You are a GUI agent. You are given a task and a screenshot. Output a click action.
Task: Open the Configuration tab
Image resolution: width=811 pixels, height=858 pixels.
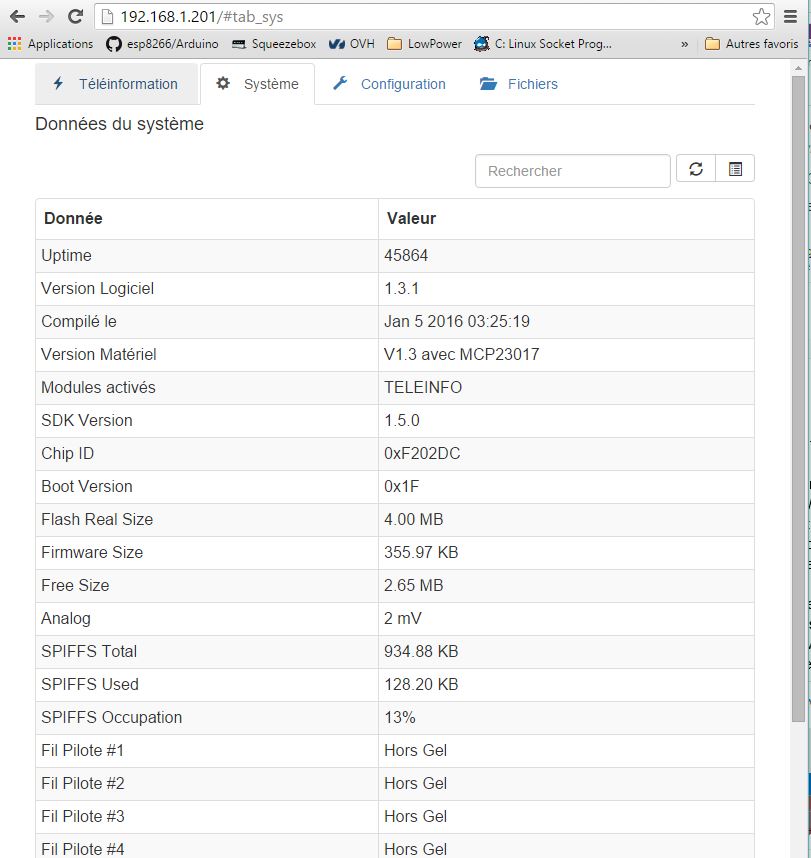coord(389,84)
